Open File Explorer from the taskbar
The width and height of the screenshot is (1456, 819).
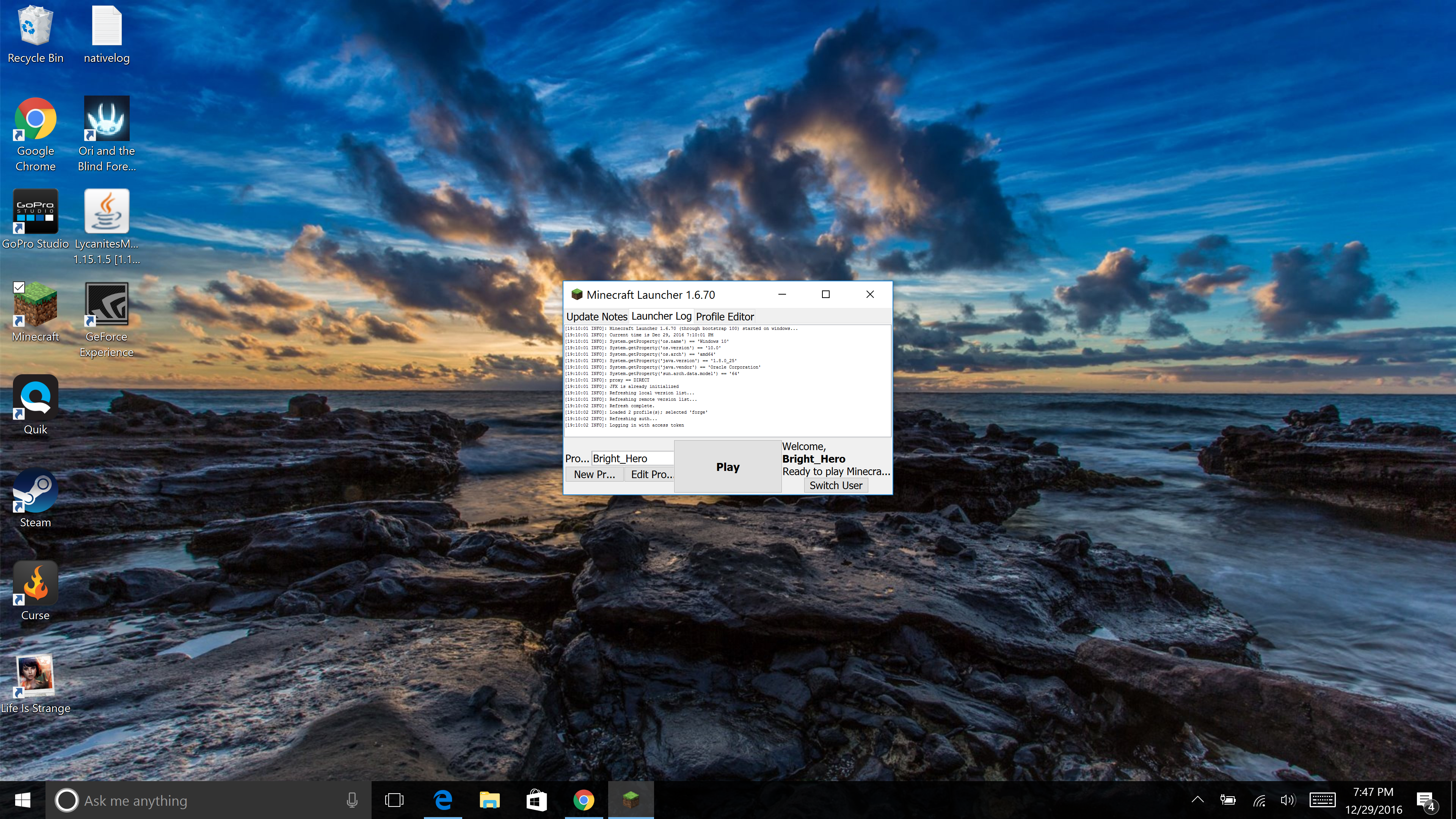tap(490, 800)
